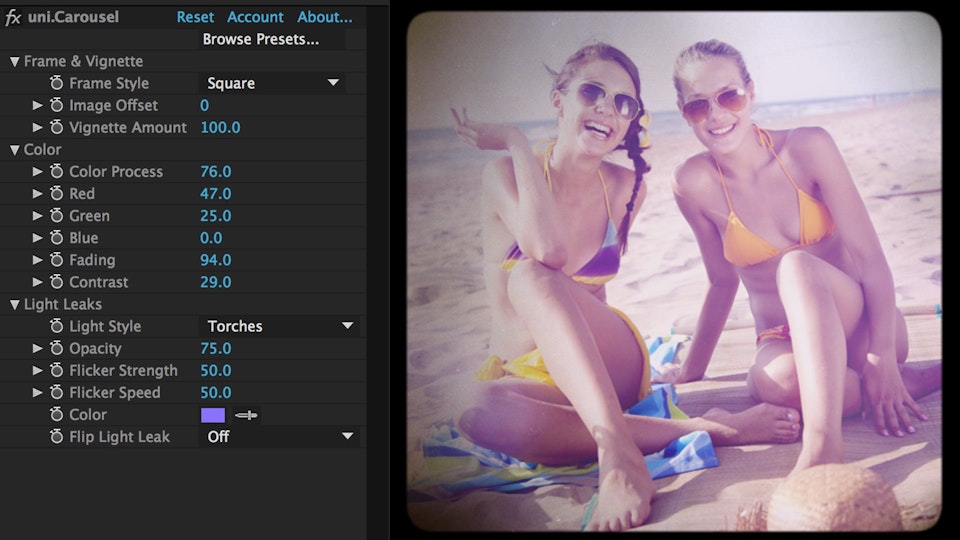This screenshot has height=540, width=960.
Task: Click the Color Process stopwatch icon
Action: click(57, 172)
